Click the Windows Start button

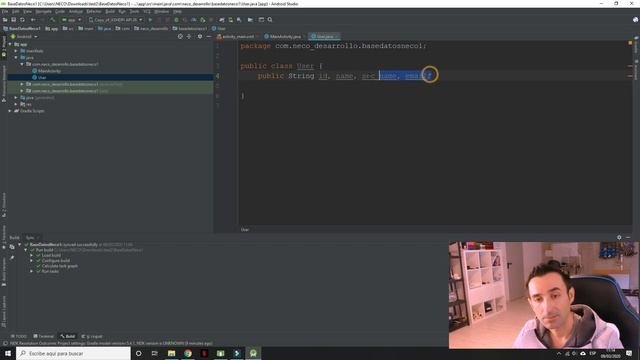pyautogui.click(x=8, y=353)
